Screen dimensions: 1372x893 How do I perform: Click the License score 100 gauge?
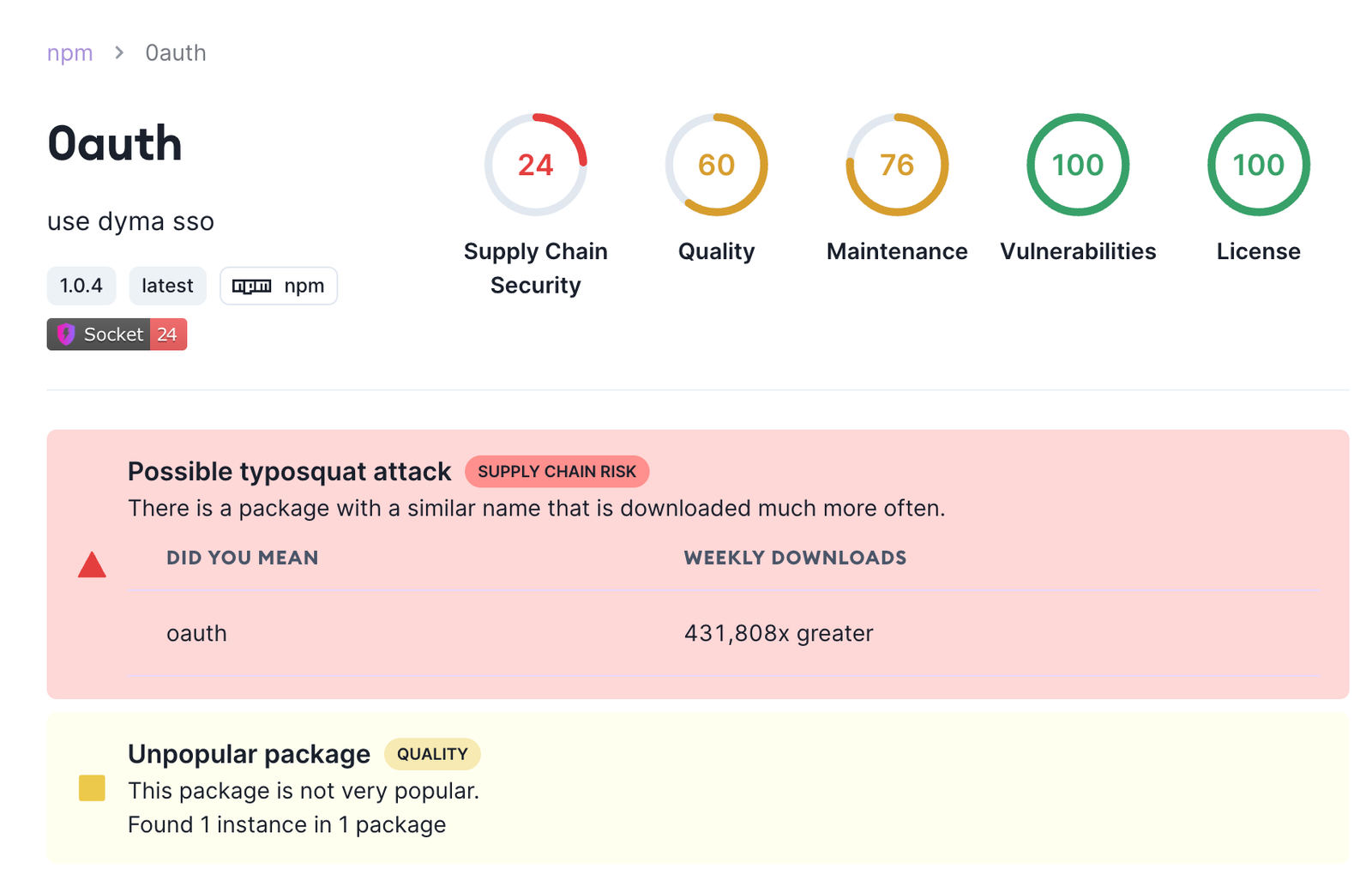(x=1258, y=165)
